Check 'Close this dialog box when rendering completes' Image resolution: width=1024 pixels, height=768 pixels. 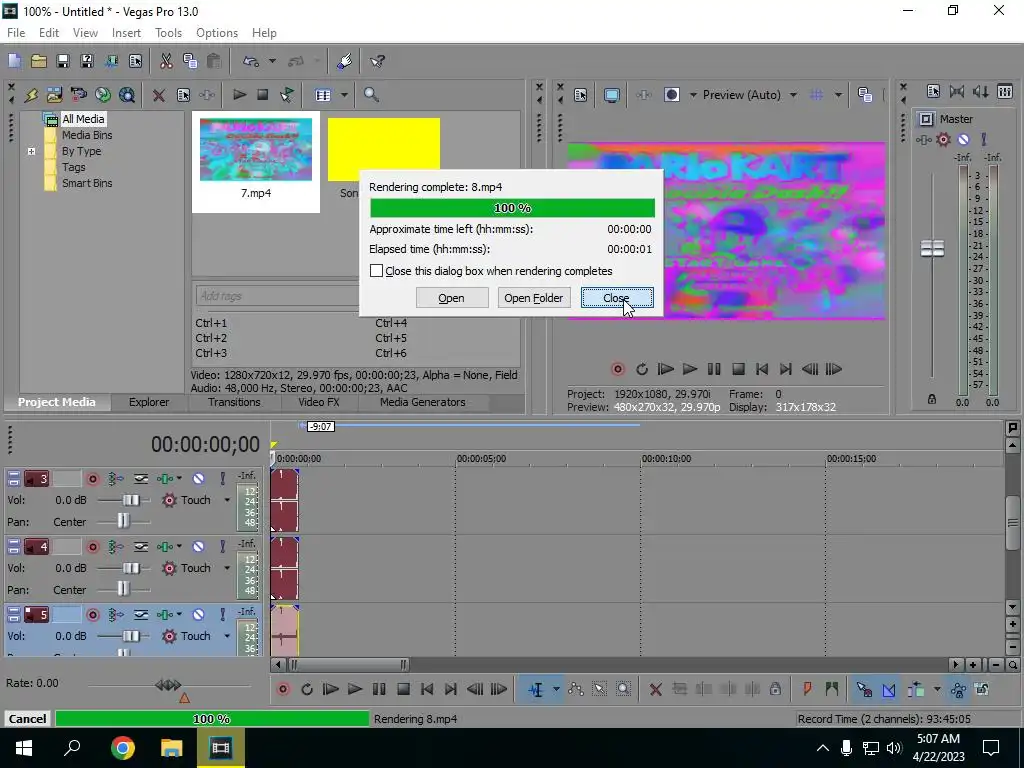click(x=376, y=271)
